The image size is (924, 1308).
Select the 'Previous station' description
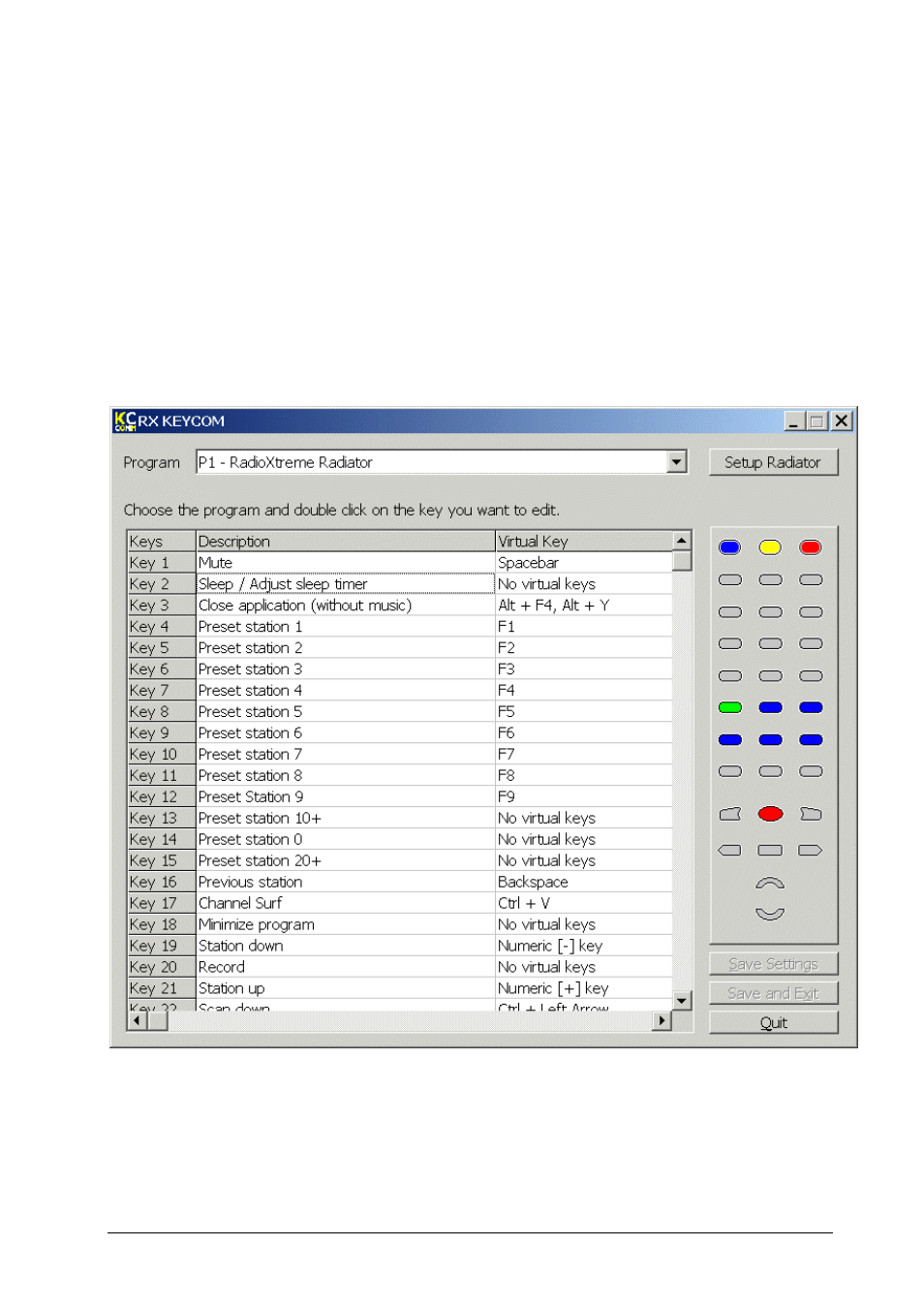coord(345,883)
